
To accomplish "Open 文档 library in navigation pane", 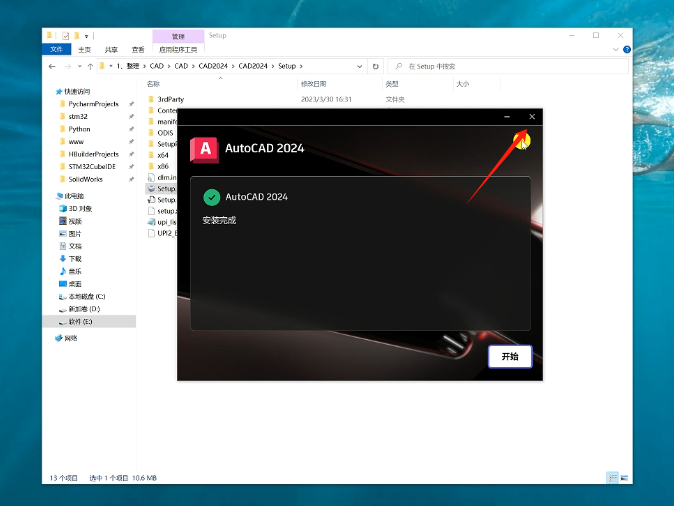I will pos(75,246).
